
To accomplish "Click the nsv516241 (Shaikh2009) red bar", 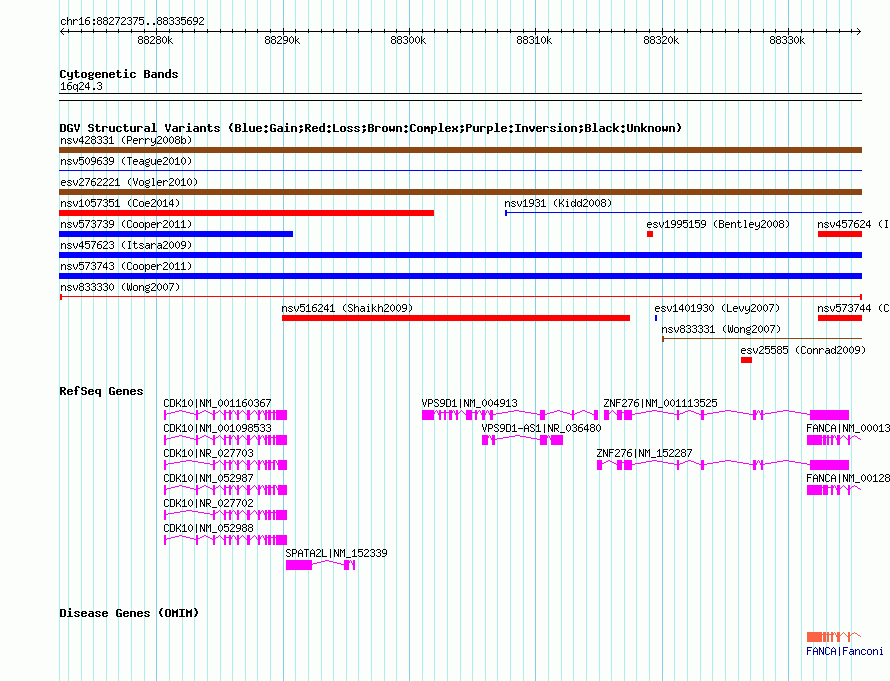I will coord(456,318).
